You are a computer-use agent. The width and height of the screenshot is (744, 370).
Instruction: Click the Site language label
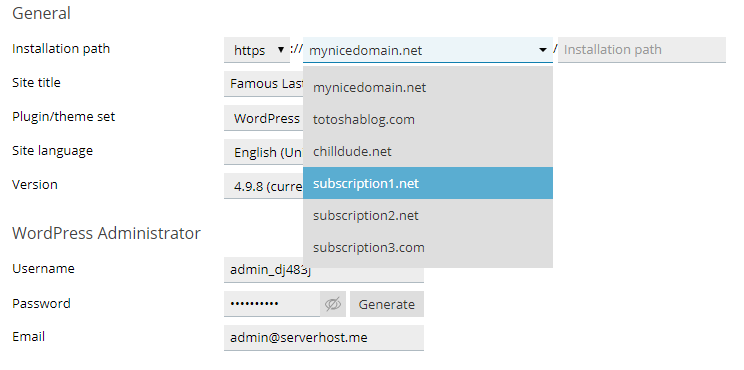tap(52, 151)
